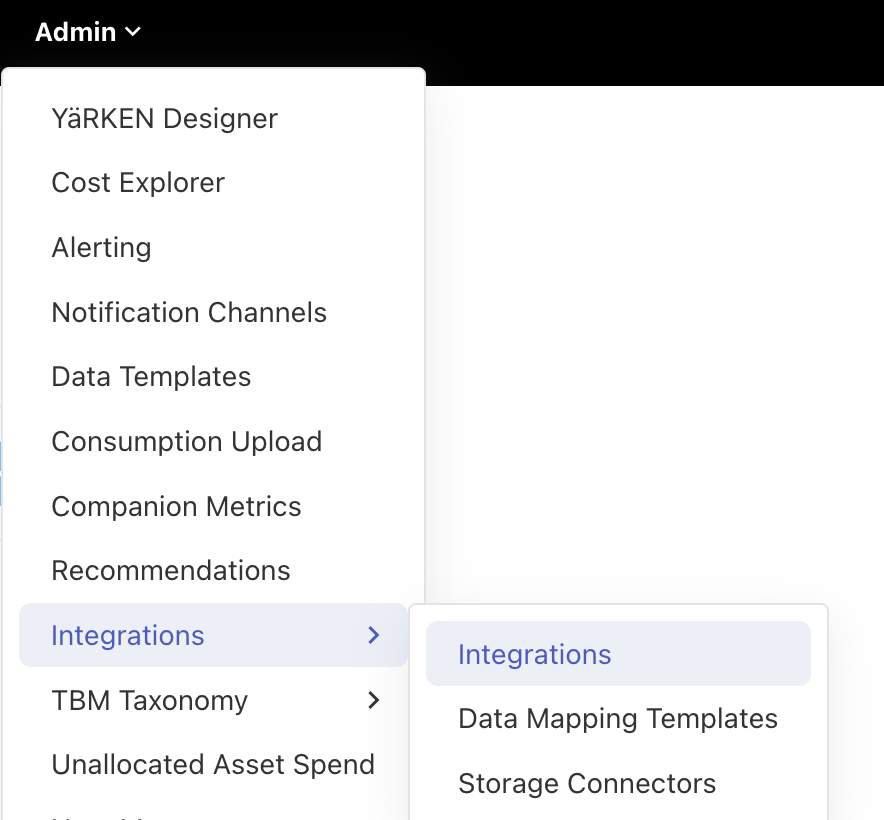Click the cut-off item below Unallocated Asset Spend

(x=100, y=814)
